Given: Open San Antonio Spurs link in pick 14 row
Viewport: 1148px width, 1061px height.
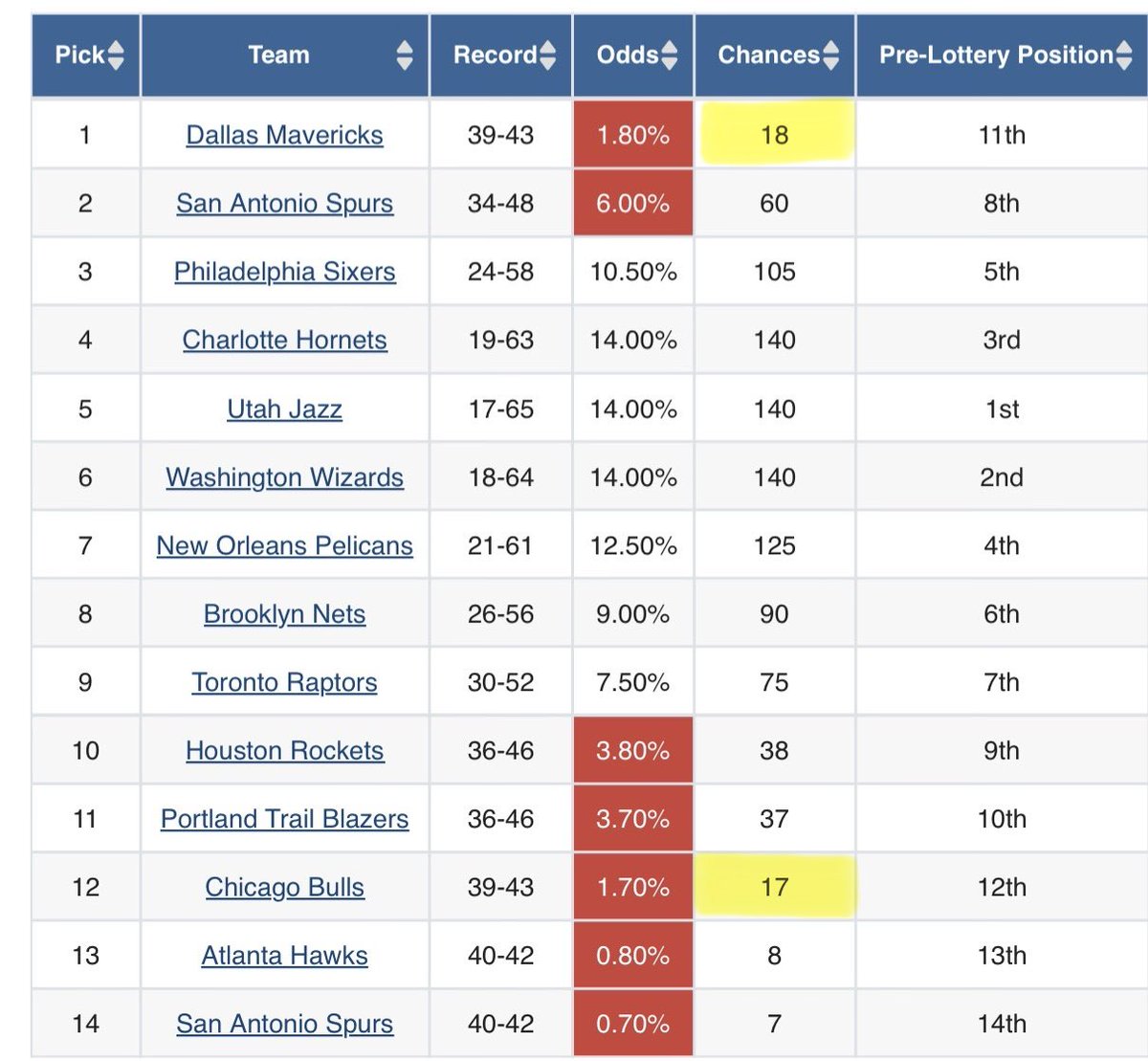Looking at the screenshot, I should (x=284, y=1024).
